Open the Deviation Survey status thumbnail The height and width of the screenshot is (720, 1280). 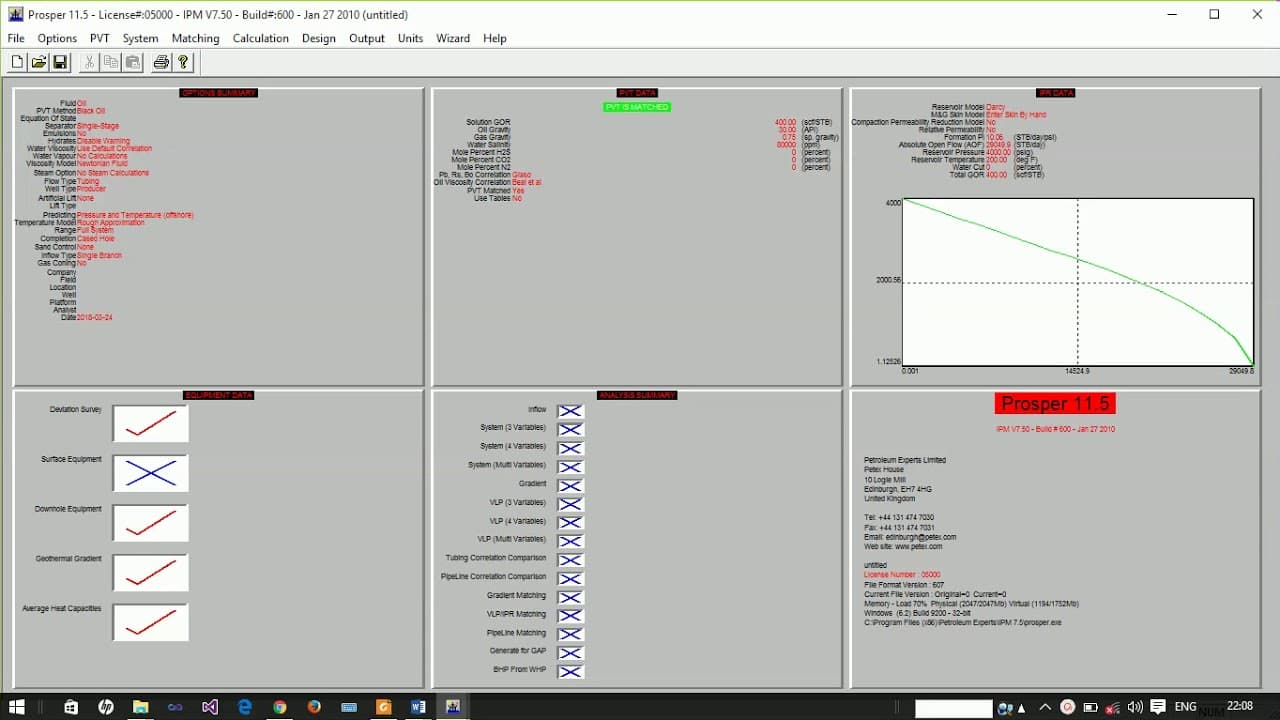point(150,423)
